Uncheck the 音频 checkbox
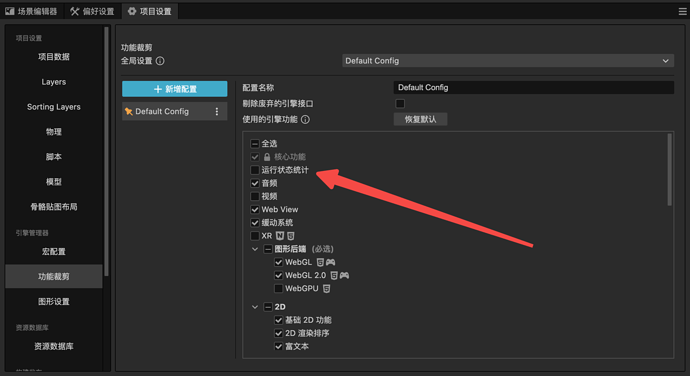This screenshot has height=376, width=690. click(255, 183)
